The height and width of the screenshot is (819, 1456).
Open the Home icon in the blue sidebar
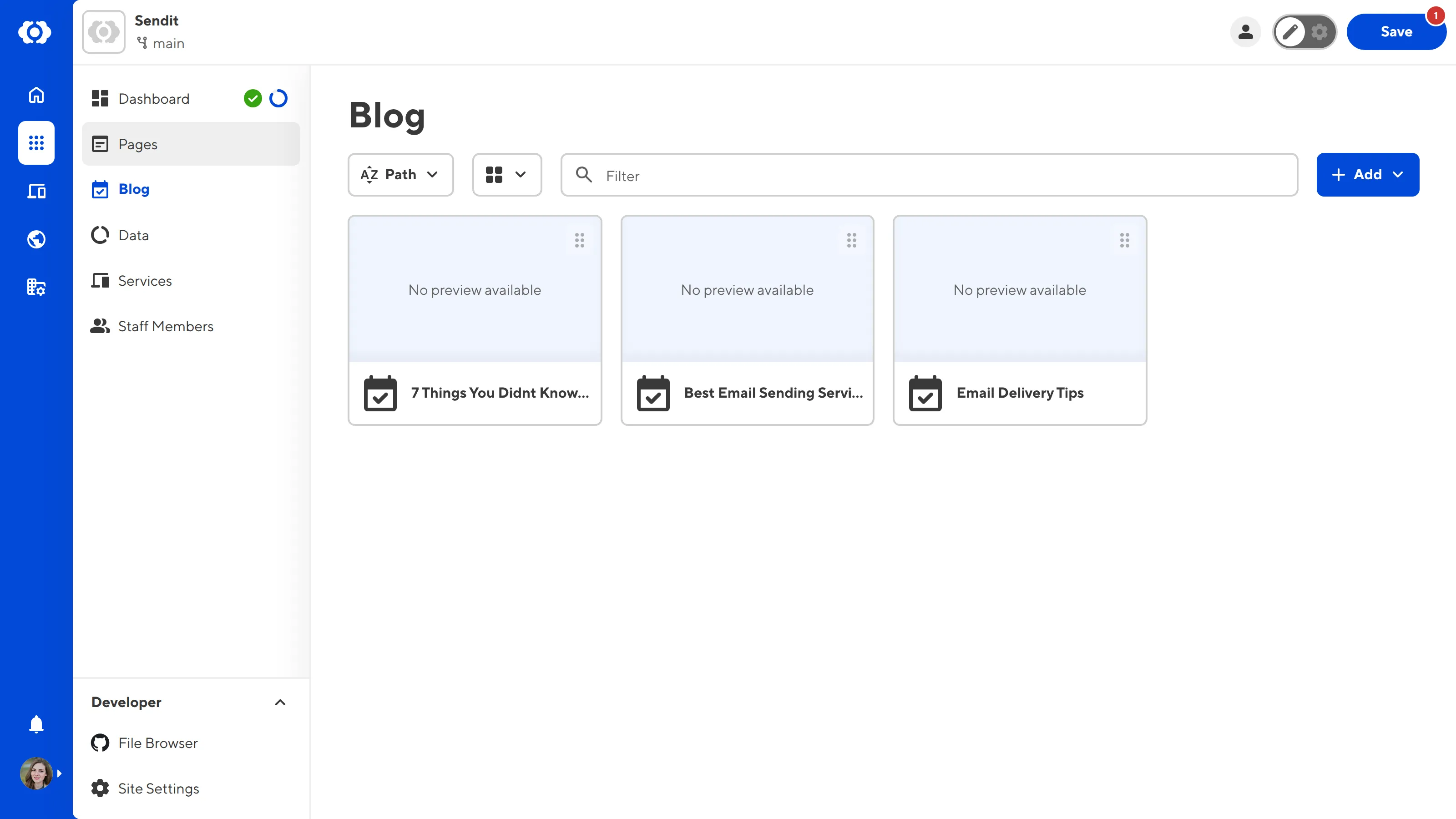(35, 95)
